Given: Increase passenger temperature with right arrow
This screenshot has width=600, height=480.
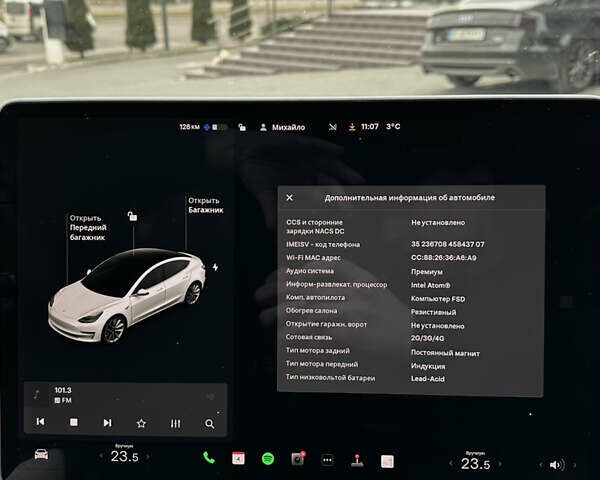Looking at the screenshot, I should pyautogui.click(x=500, y=464).
